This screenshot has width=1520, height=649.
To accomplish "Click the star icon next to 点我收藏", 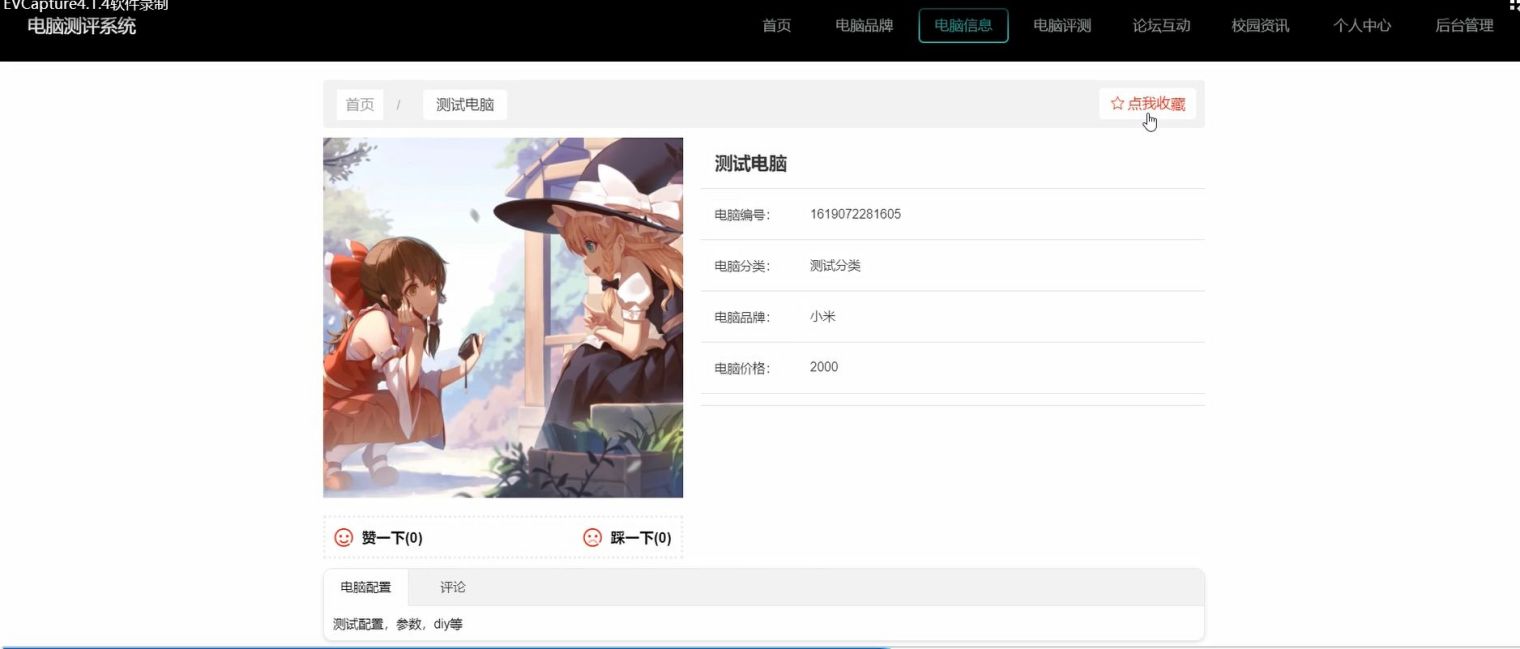I will click(1118, 104).
